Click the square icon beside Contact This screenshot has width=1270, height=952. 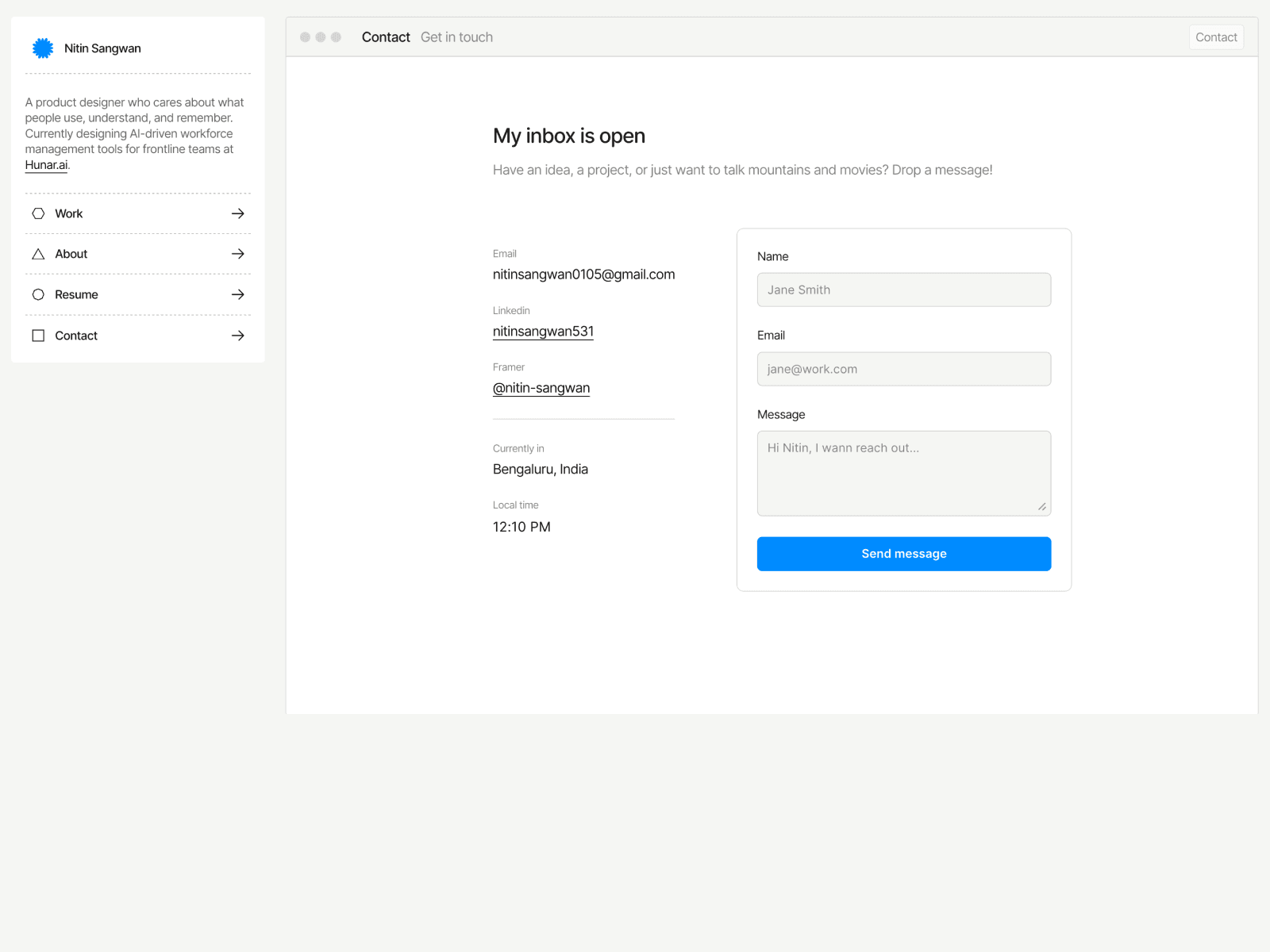point(38,336)
